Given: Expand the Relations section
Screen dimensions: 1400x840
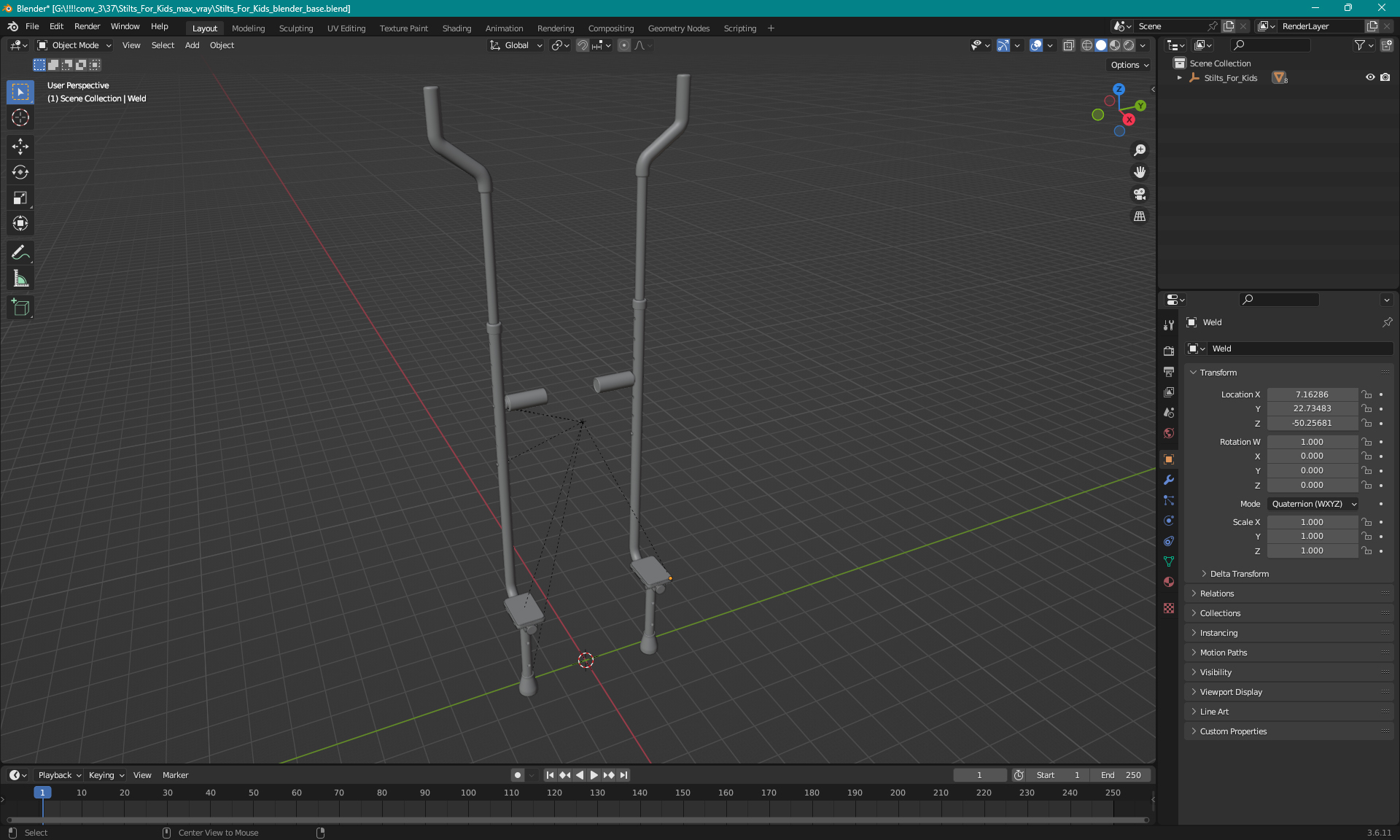Looking at the screenshot, I should click(x=1217, y=593).
